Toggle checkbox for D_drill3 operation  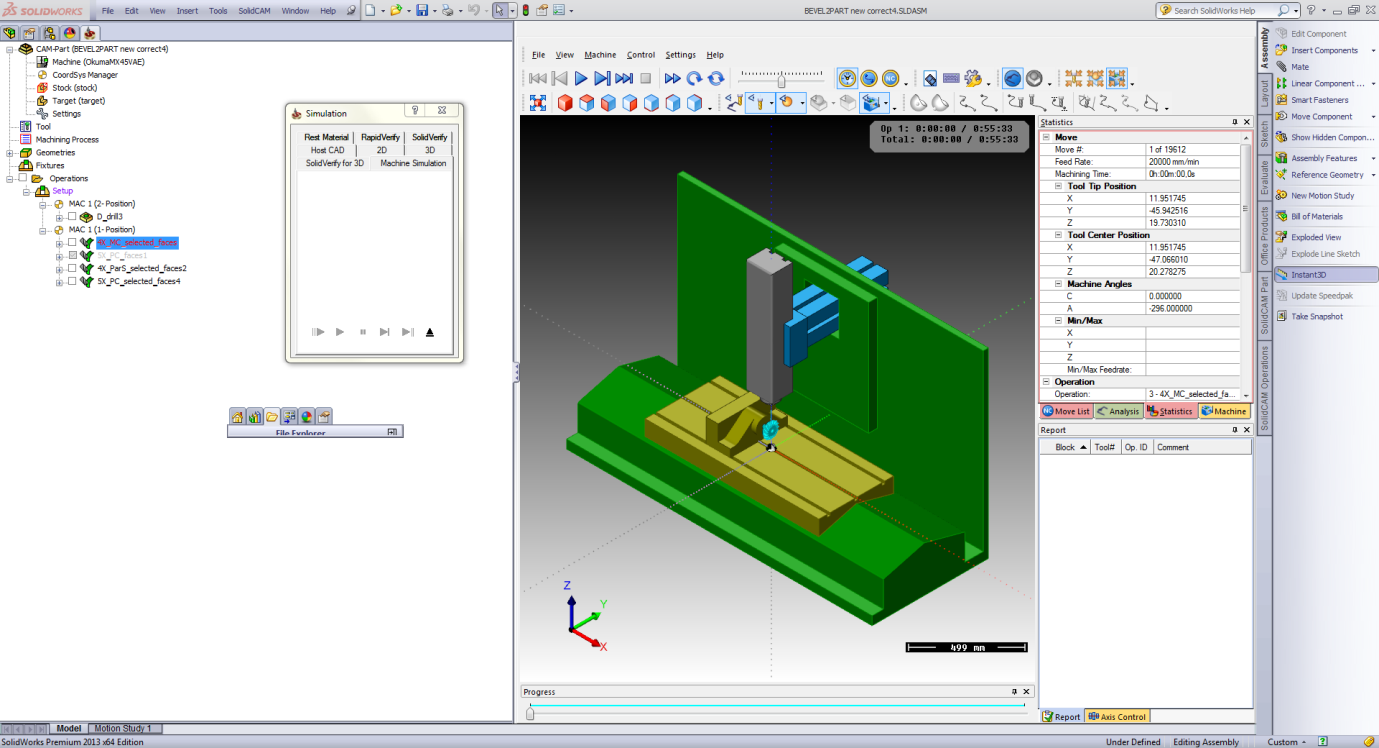point(72,216)
